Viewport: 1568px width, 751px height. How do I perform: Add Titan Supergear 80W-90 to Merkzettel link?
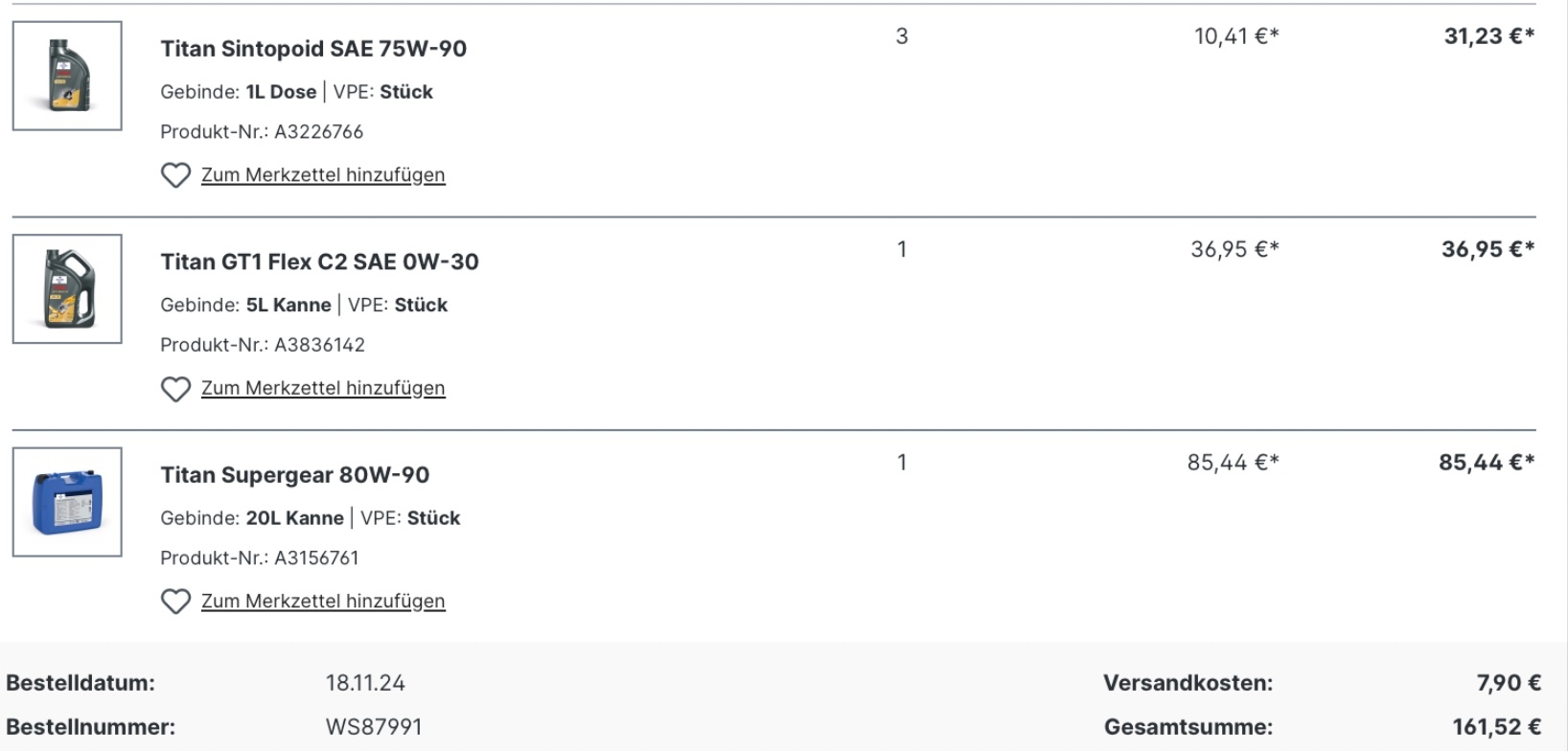click(323, 601)
